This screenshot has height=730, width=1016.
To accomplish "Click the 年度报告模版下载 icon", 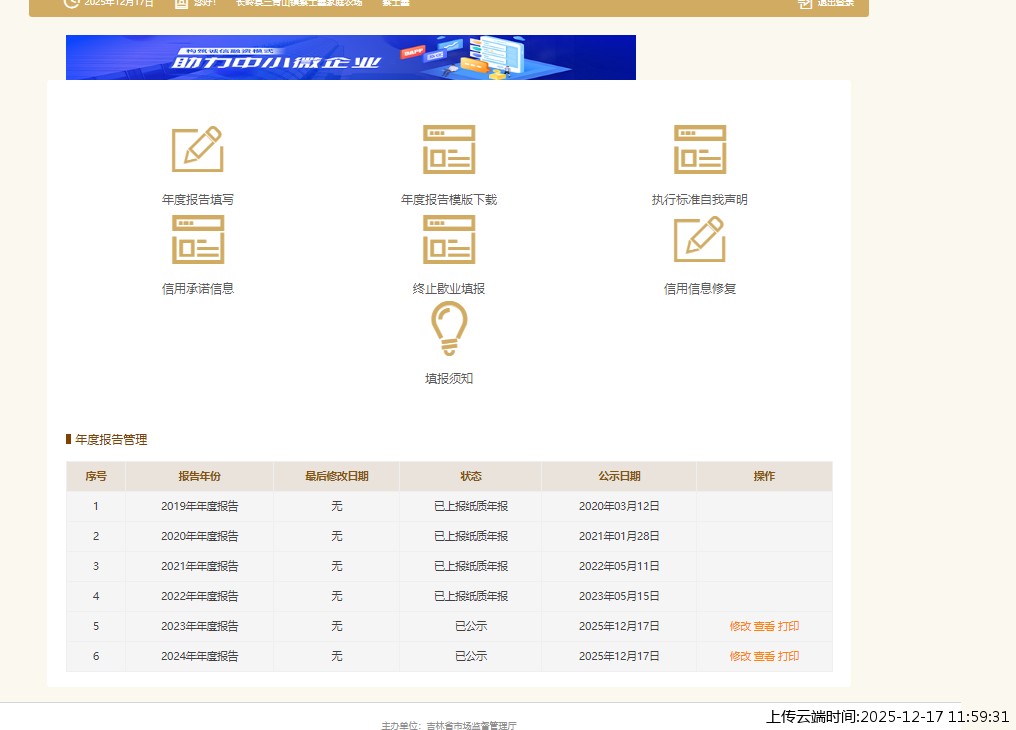I will [448, 150].
